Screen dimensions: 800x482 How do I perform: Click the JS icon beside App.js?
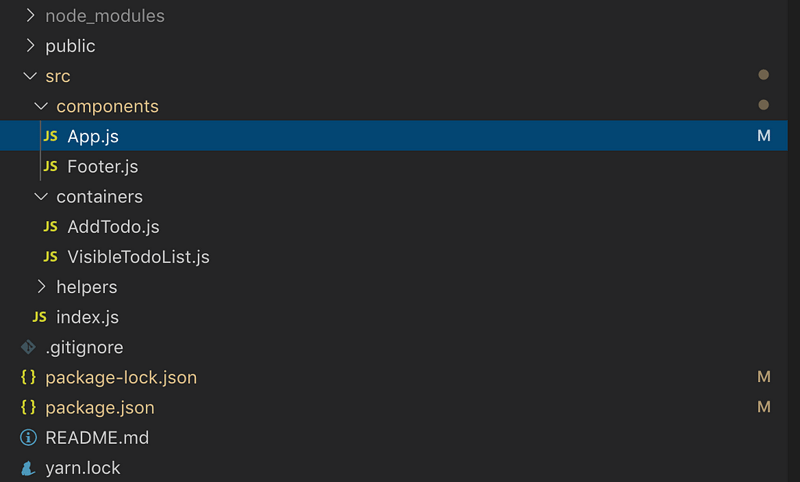(51, 136)
